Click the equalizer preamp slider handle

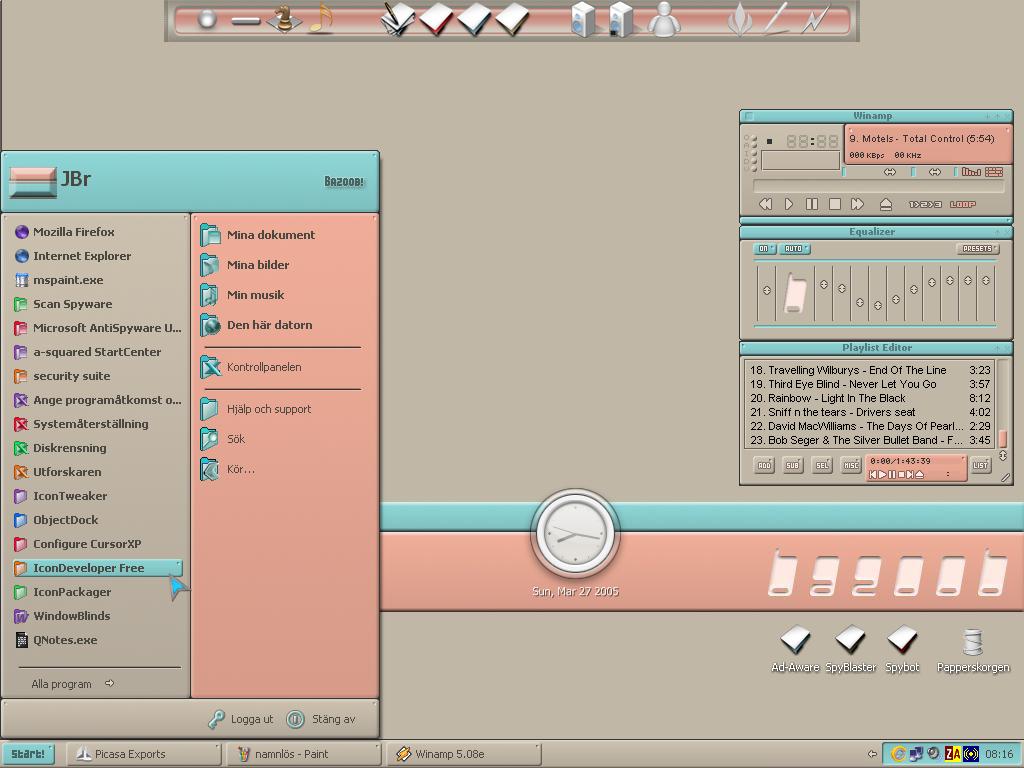[x=767, y=290]
